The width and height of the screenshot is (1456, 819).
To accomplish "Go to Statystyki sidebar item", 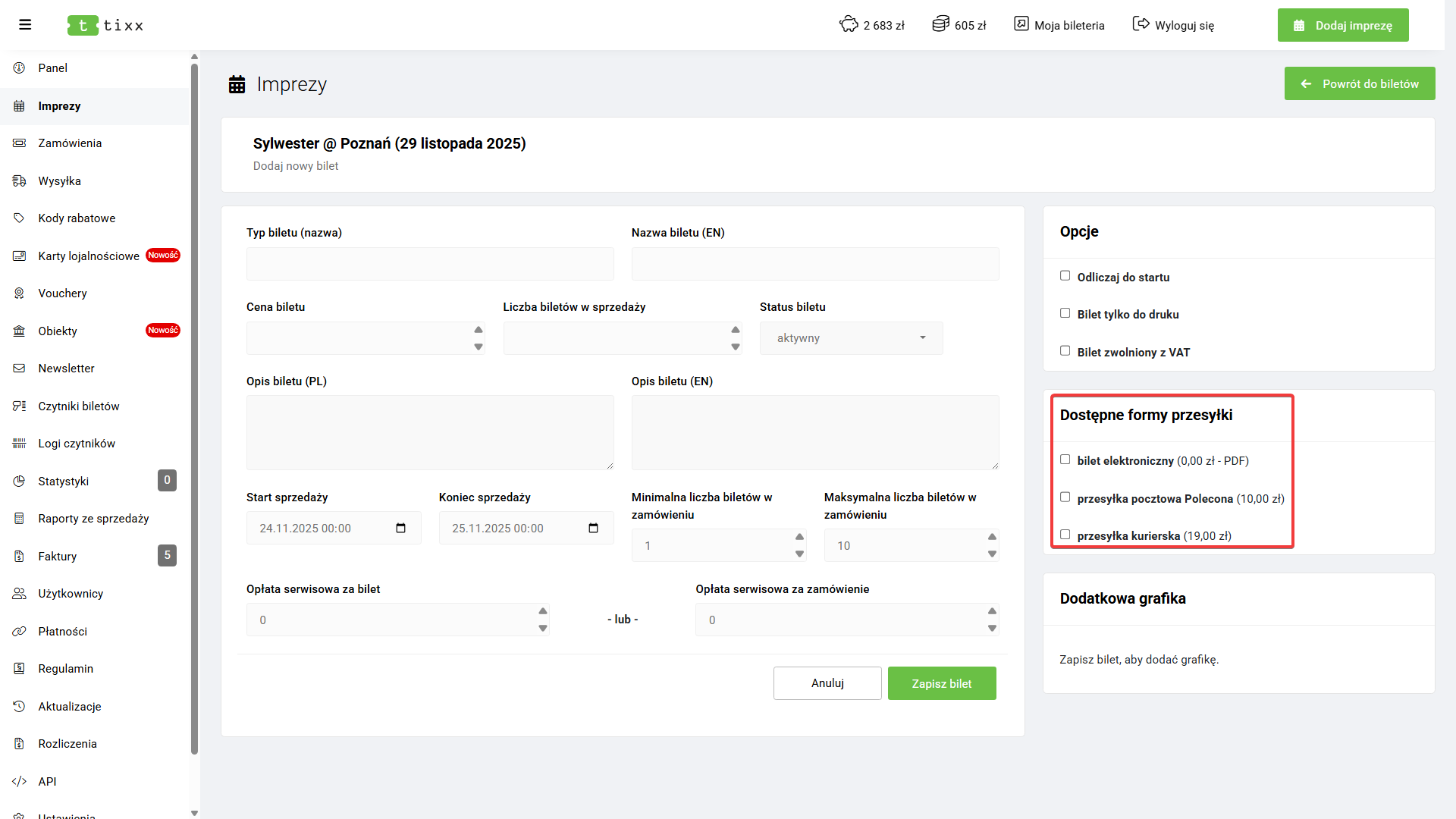I will click(64, 482).
